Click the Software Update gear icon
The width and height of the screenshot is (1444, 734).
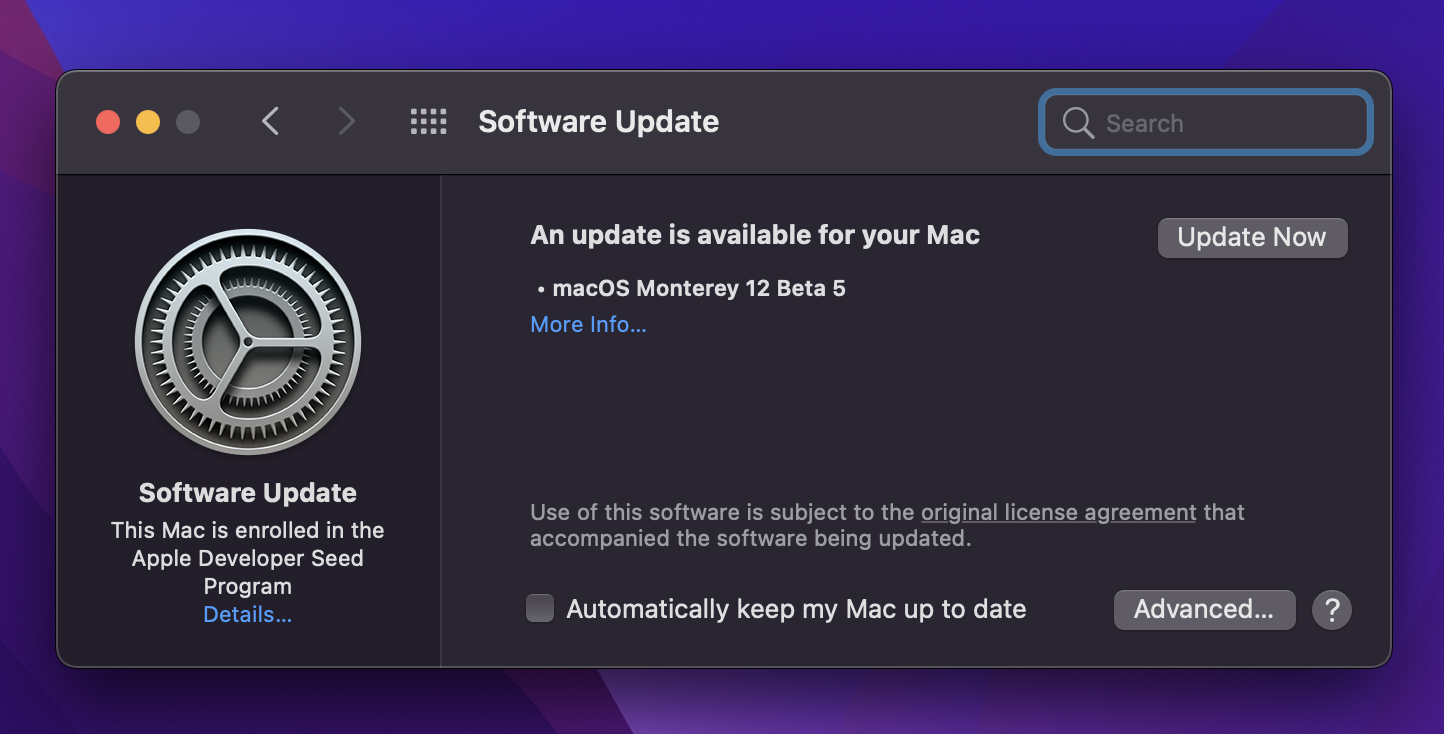[x=248, y=343]
